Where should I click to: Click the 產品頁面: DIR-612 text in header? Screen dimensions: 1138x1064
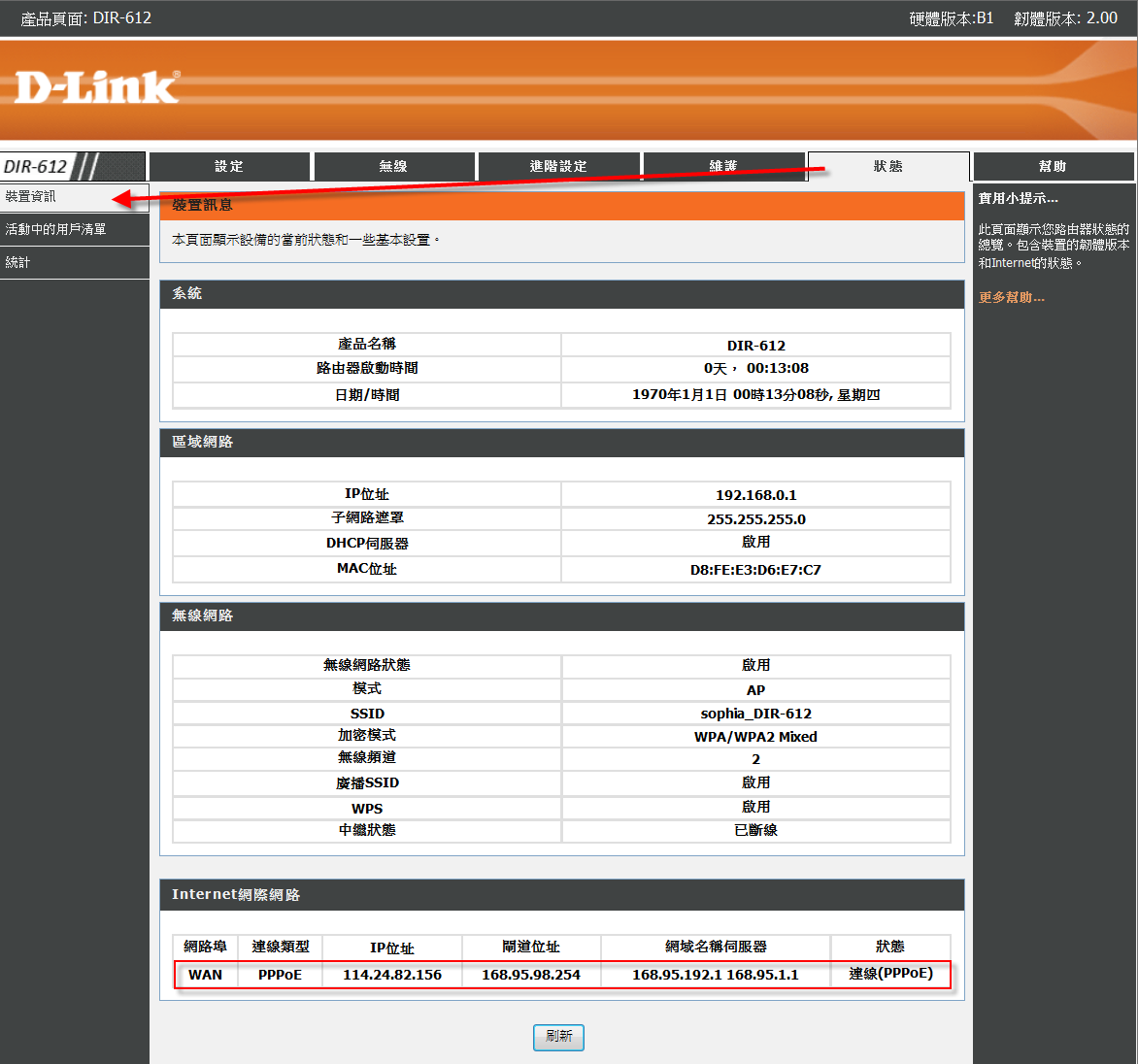[x=86, y=17]
